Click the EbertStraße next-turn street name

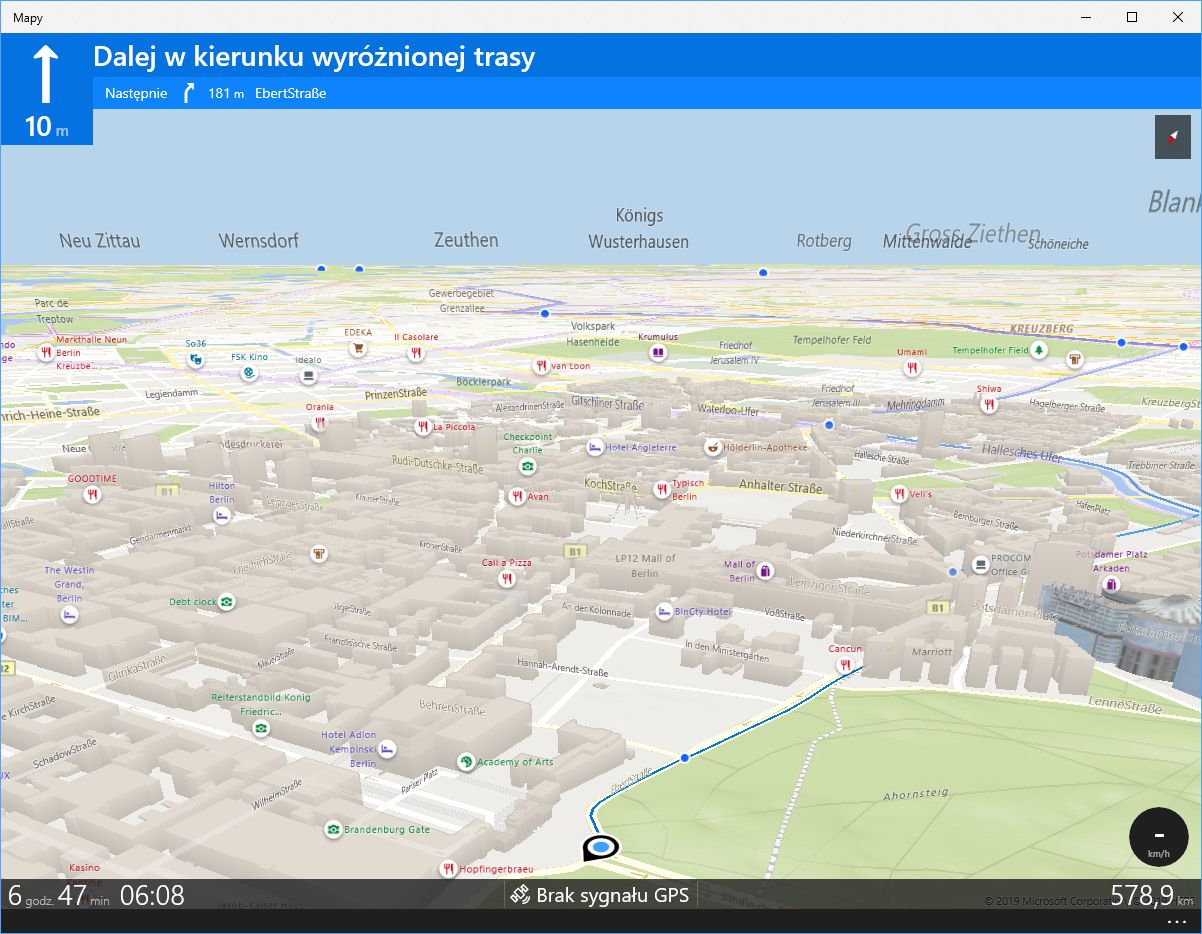291,94
